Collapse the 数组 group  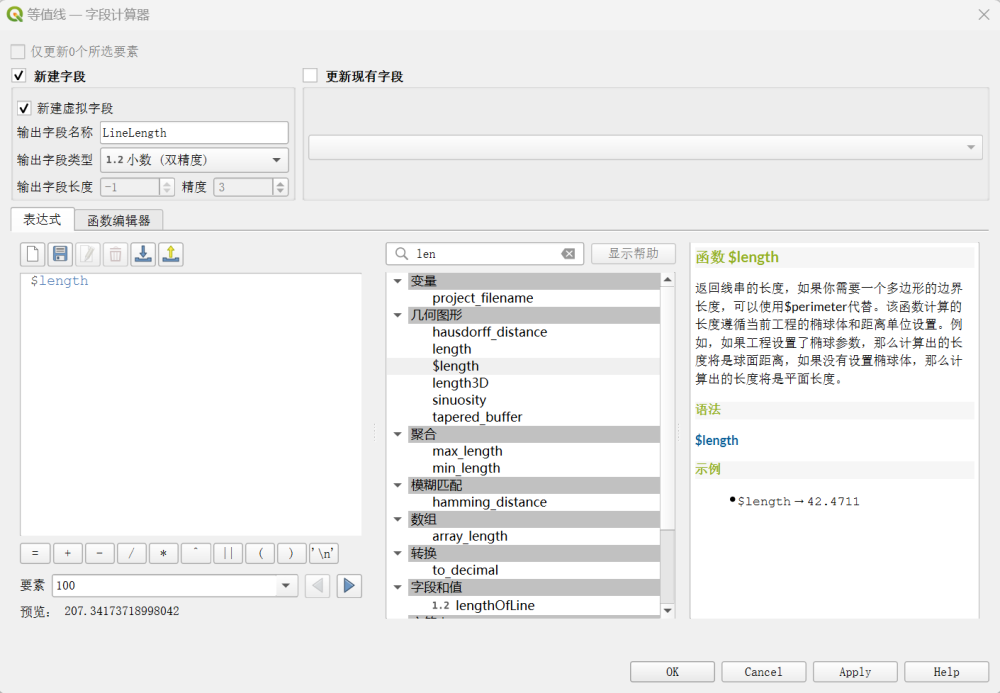(397, 520)
